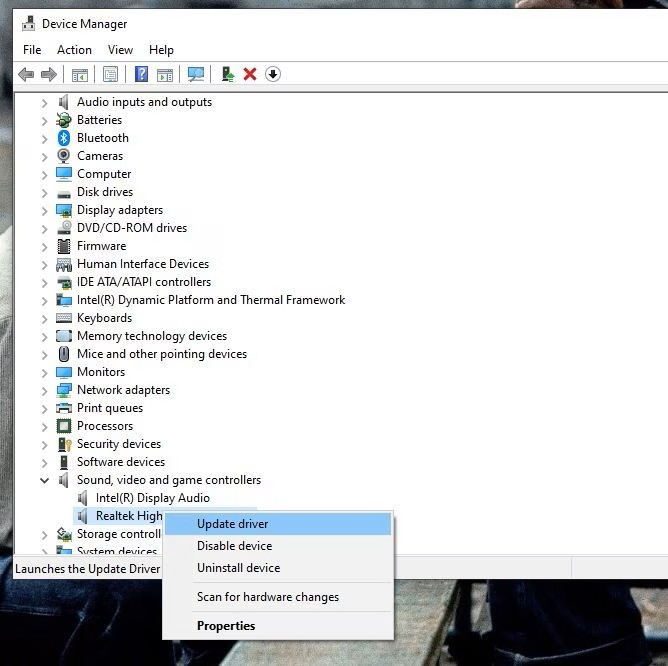Click the Properties toolbar icon

click(x=110, y=75)
